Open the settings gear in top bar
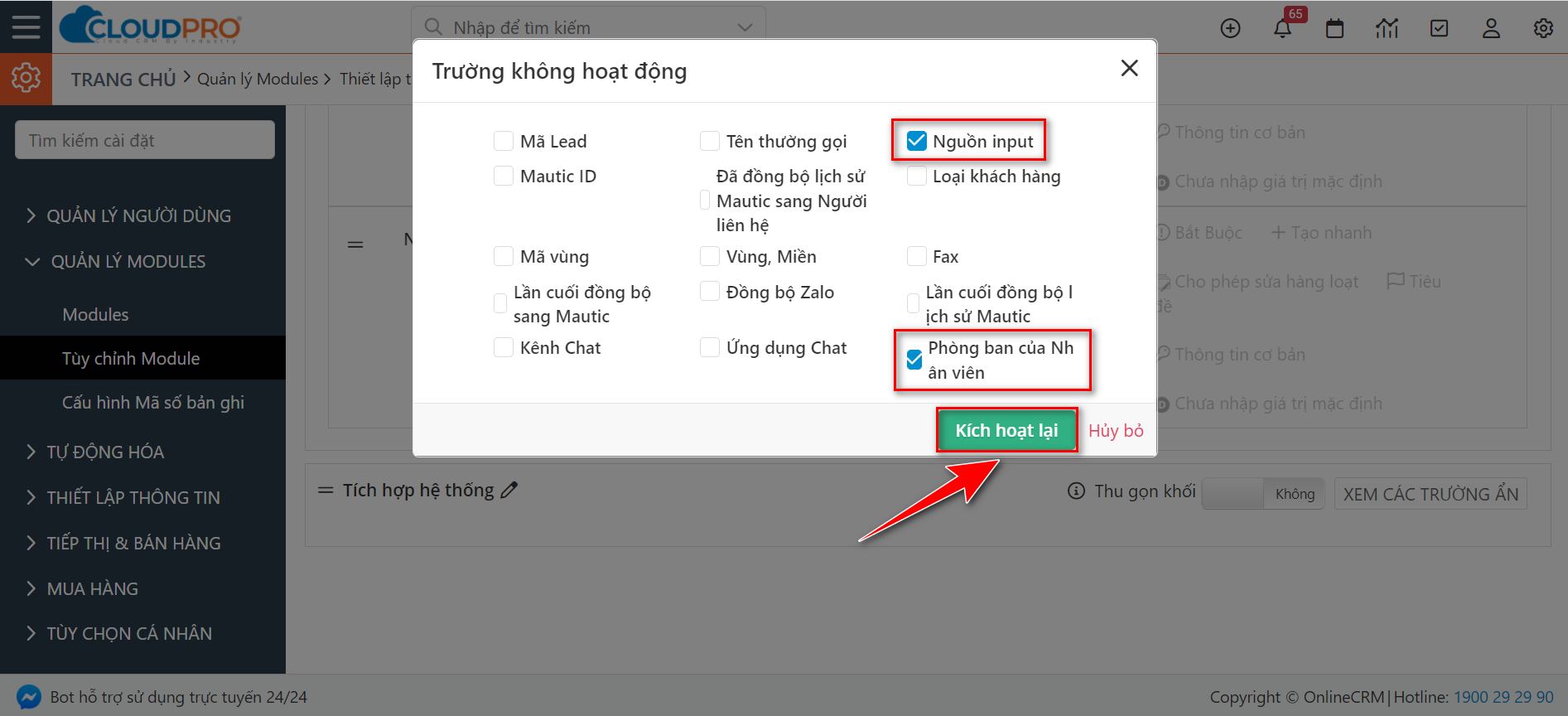The width and height of the screenshot is (1568, 716). click(1543, 28)
